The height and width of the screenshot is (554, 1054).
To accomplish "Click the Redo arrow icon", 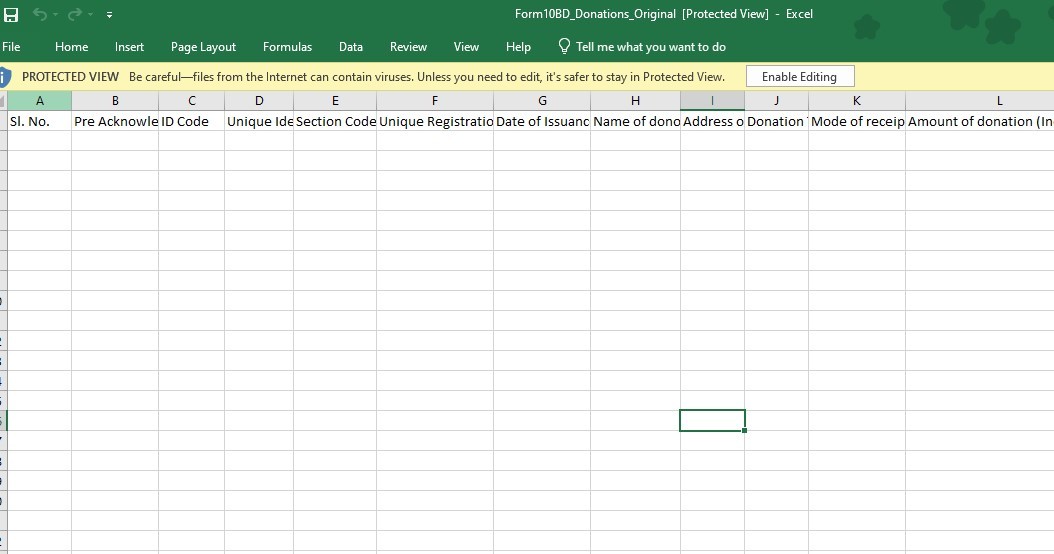I will click(74, 14).
